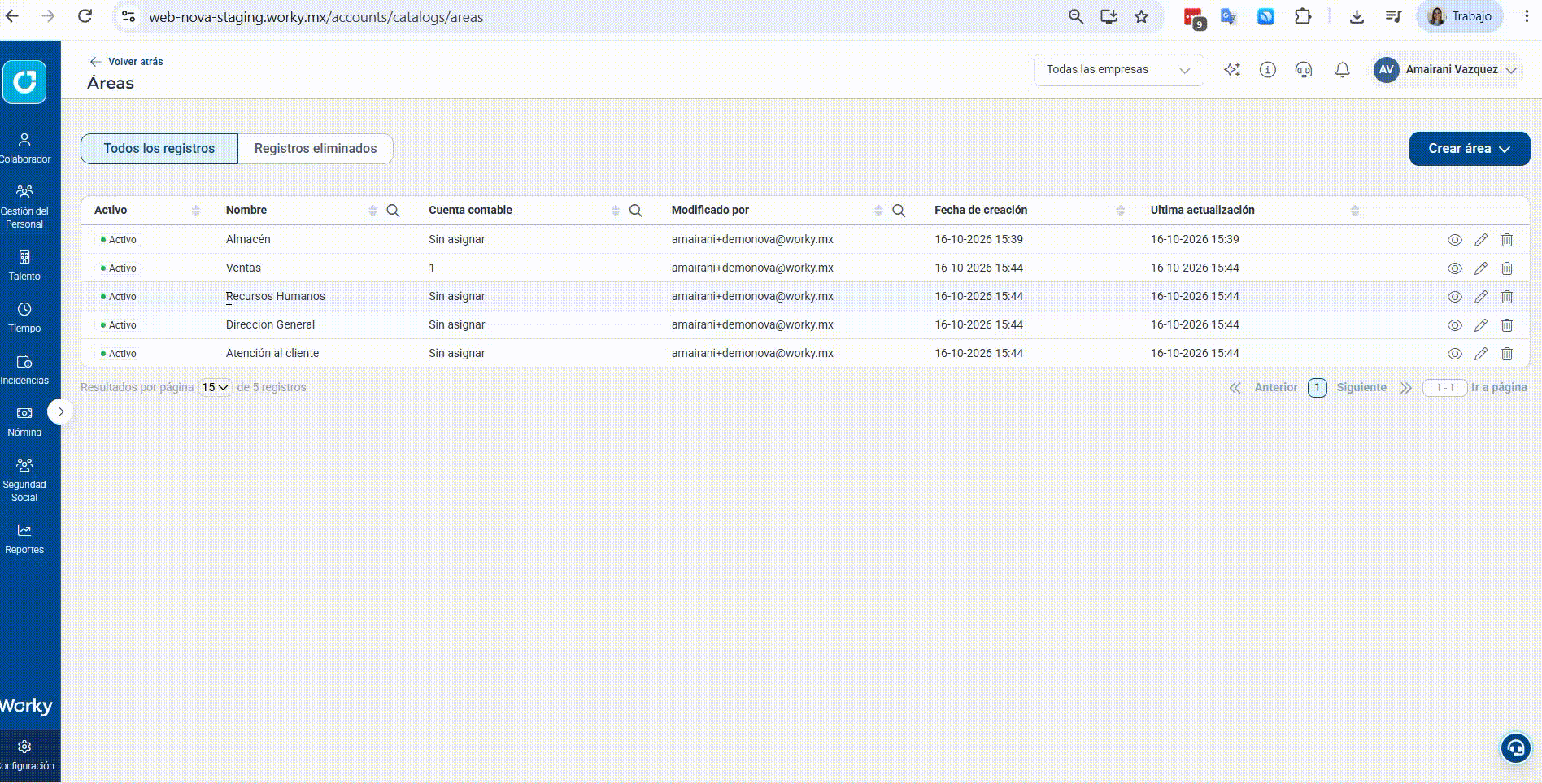Screen dimensions: 1542x784
Task: Open the Talento sidebar module
Action: coord(24,266)
